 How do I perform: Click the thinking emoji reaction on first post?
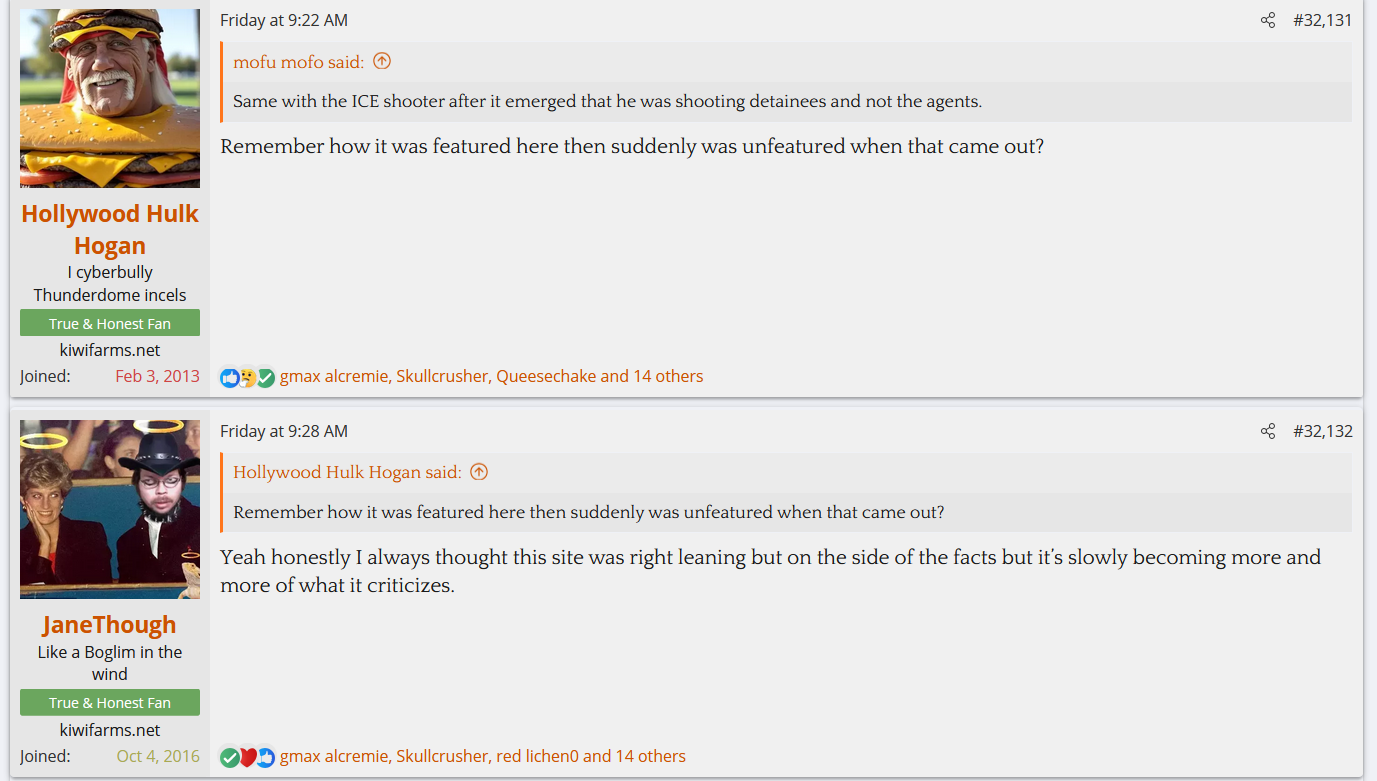247,378
